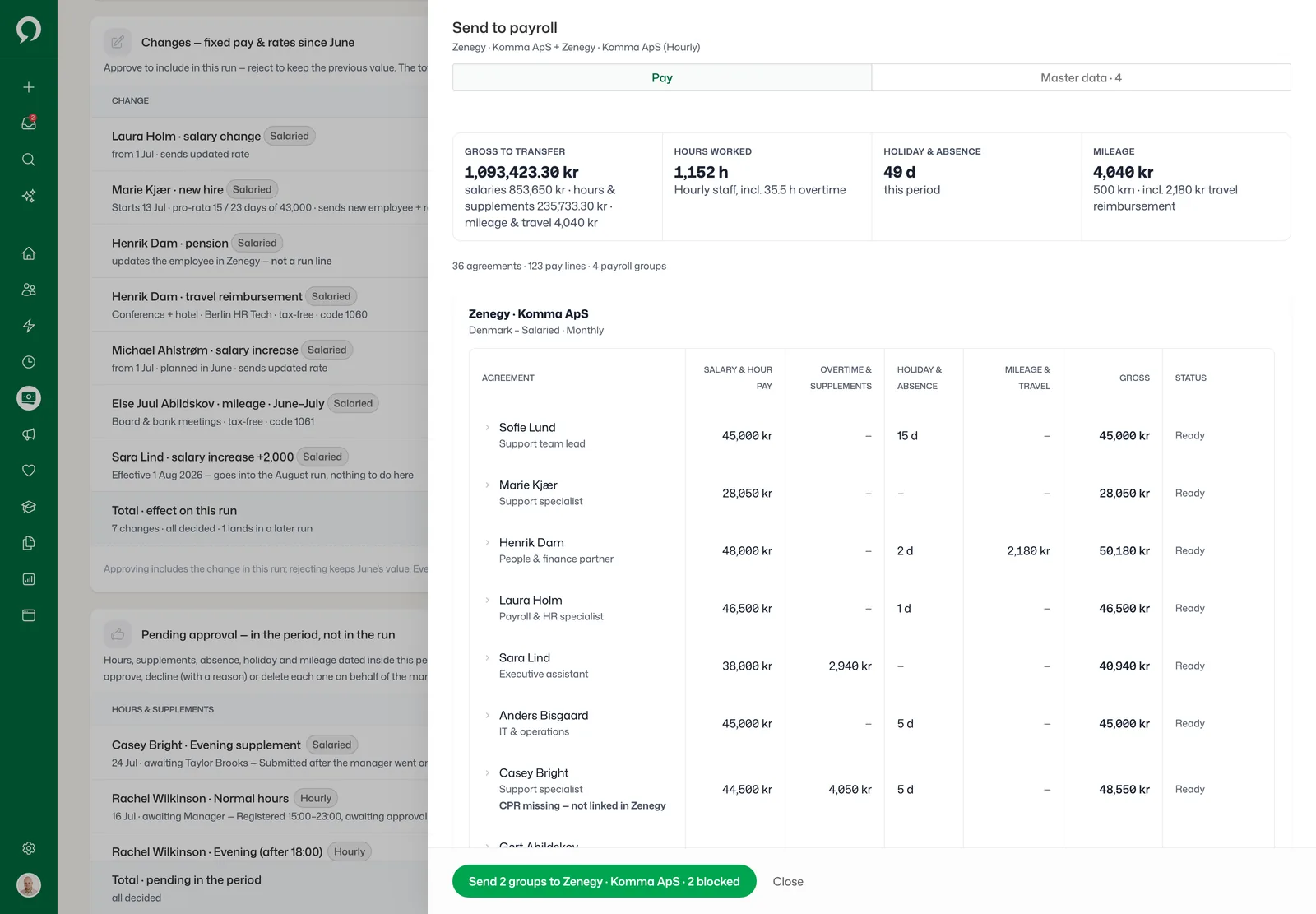This screenshot has width=1316, height=914.
Task: Click 'Sara Lind · salary increase +2,000' row
Action: [x=259, y=465]
